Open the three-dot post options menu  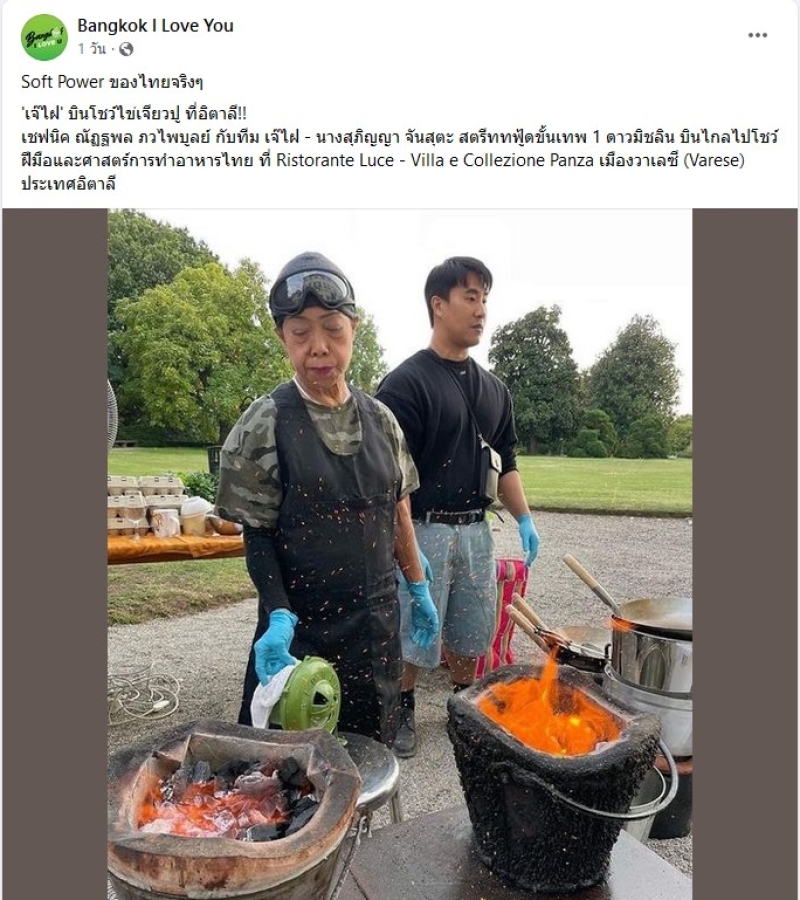(758, 35)
